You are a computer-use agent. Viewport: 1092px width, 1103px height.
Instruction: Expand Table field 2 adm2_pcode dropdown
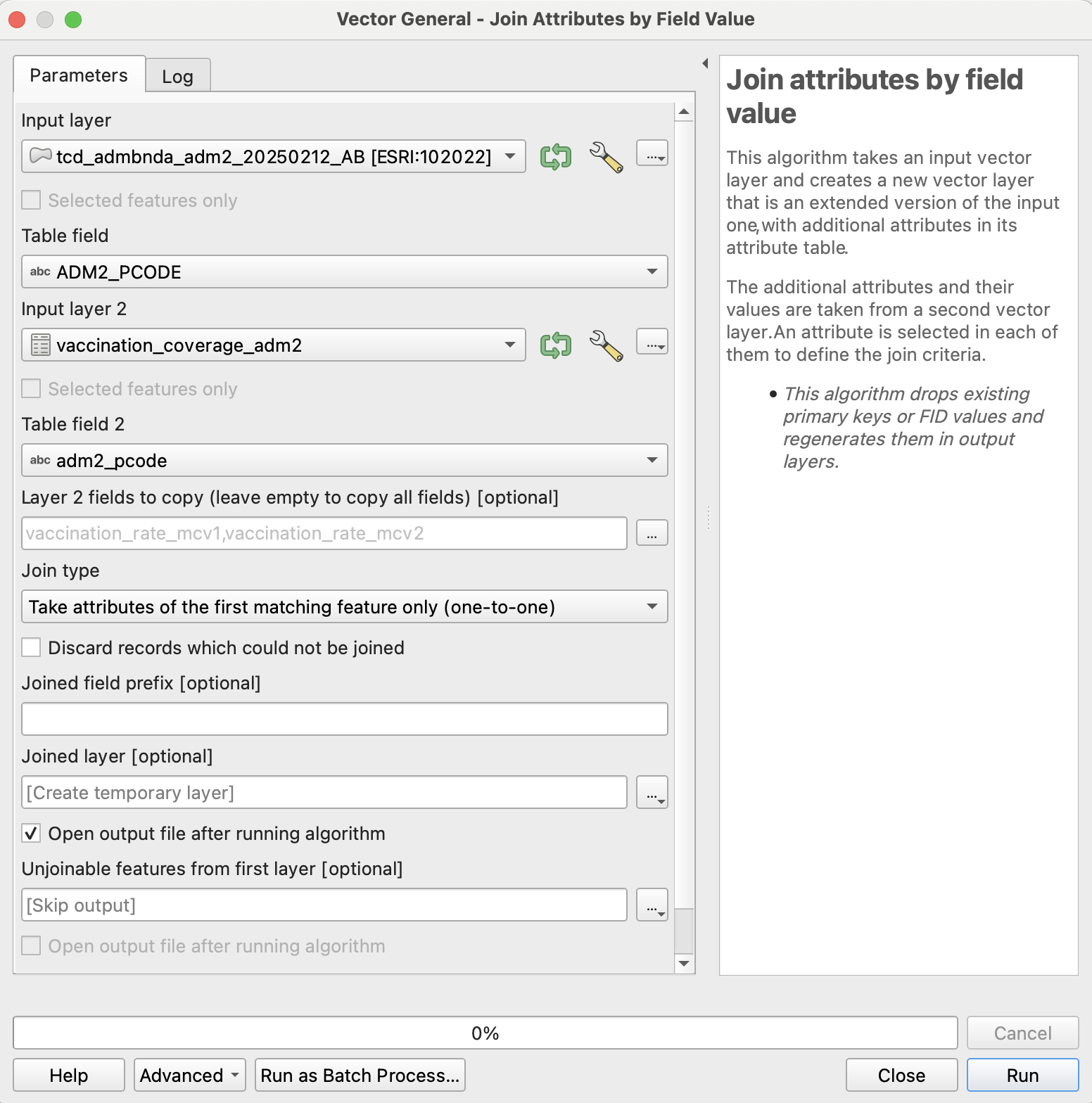tap(345, 460)
